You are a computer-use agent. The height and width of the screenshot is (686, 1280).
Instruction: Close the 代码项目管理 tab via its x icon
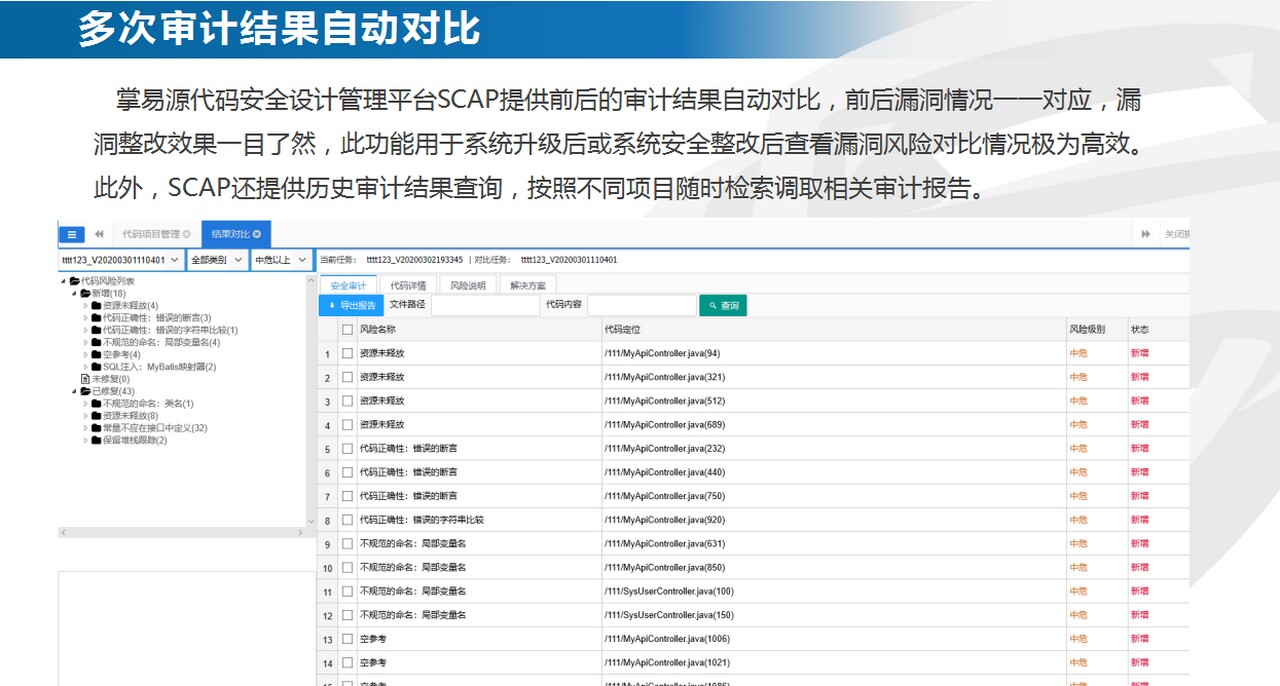click(x=187, y=234)
